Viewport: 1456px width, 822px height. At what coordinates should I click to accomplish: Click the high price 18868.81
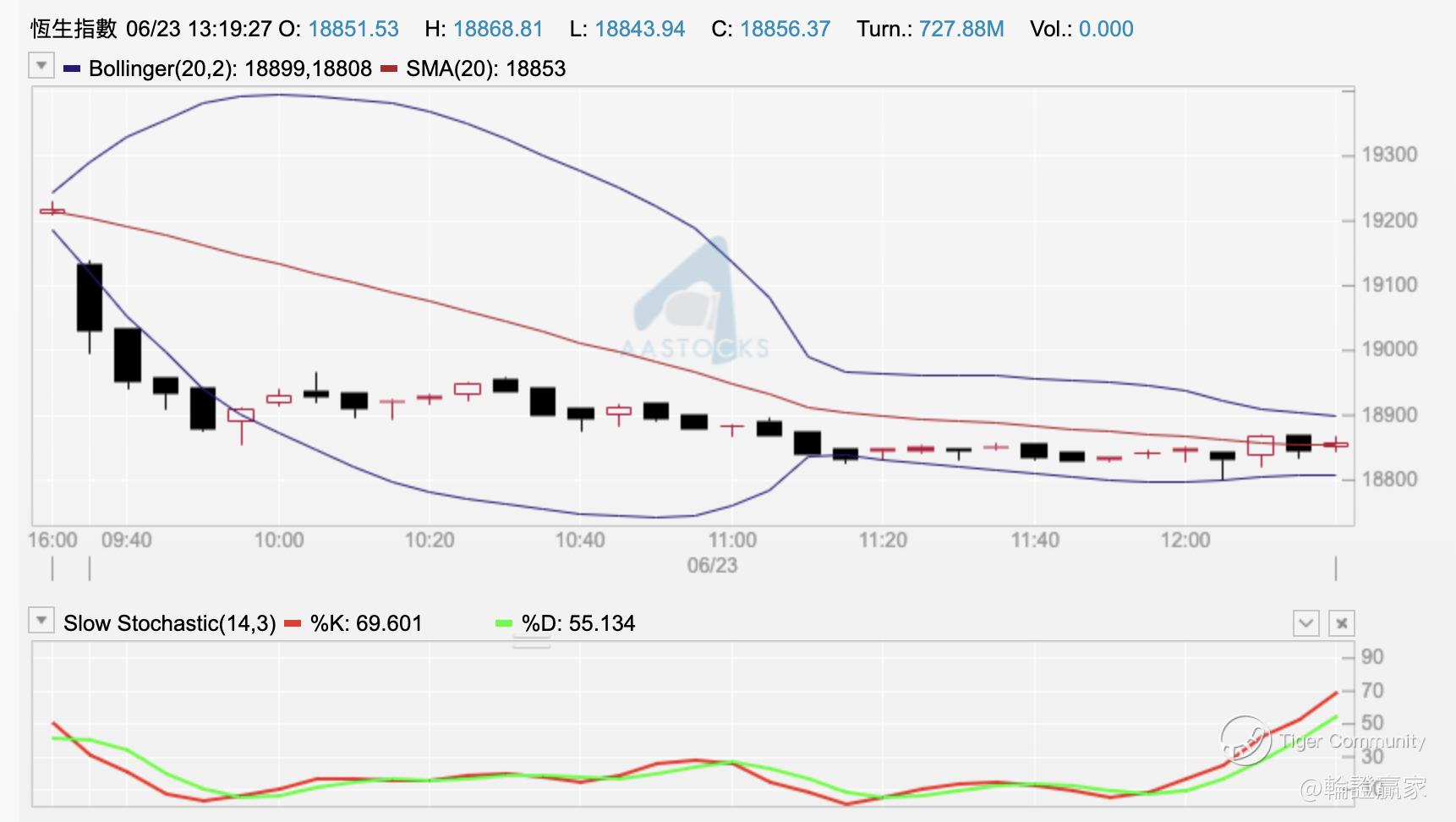click(x=498, y=29)
